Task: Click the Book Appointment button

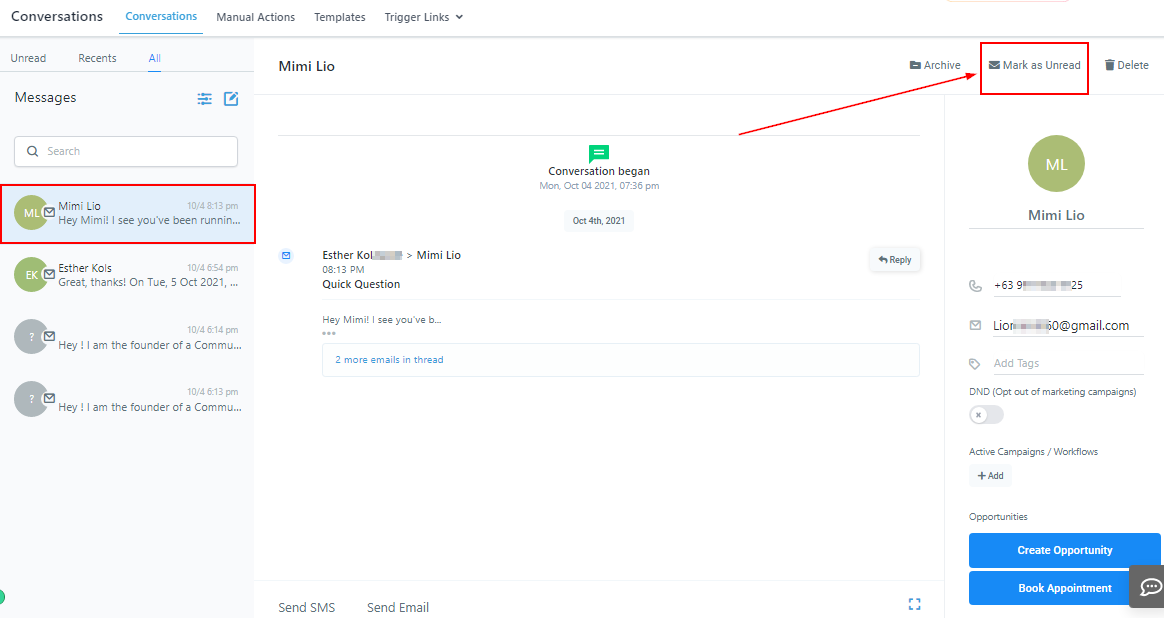Action: (1064, 588)
